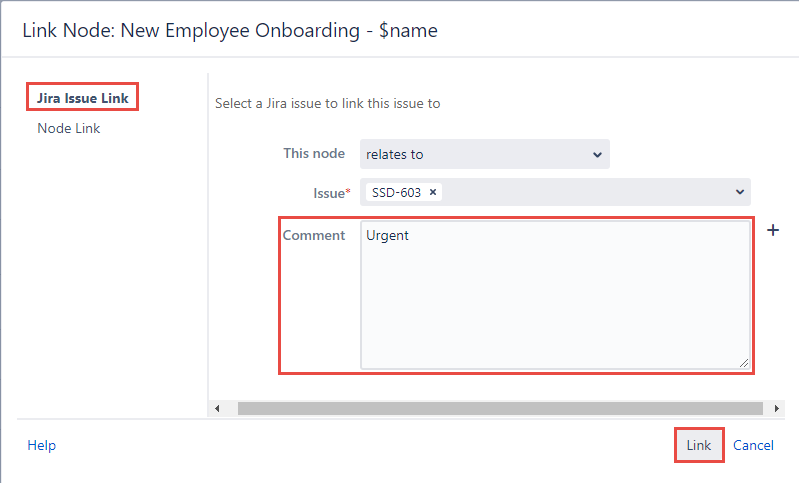The width and height of the screenshot is (799, 483).
Task: Click the 'Comment' field label
Action: [314, 235]
